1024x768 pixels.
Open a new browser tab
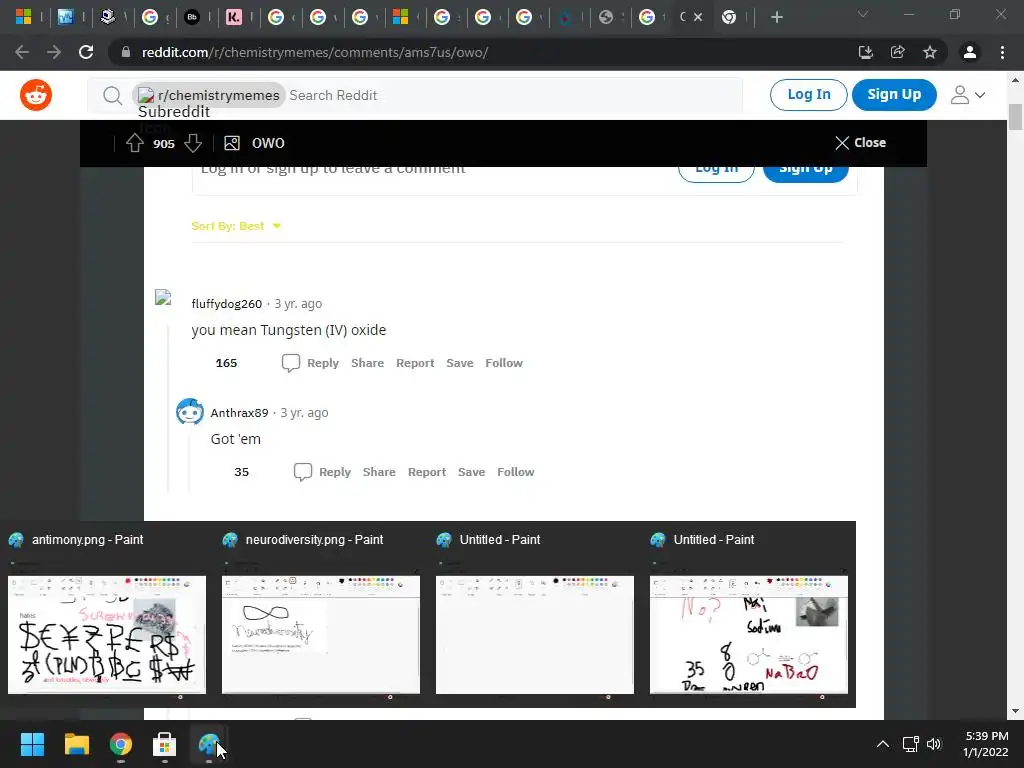[x=776, y=17]
